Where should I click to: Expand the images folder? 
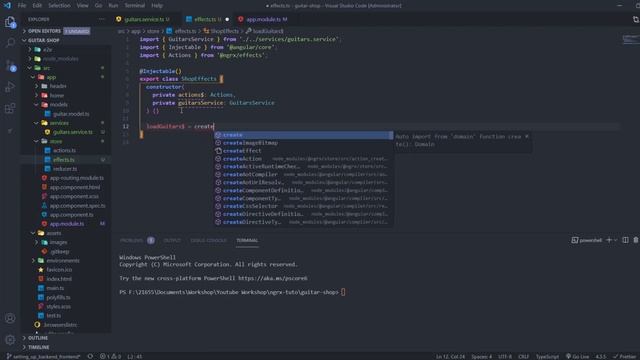pos(58,242)
